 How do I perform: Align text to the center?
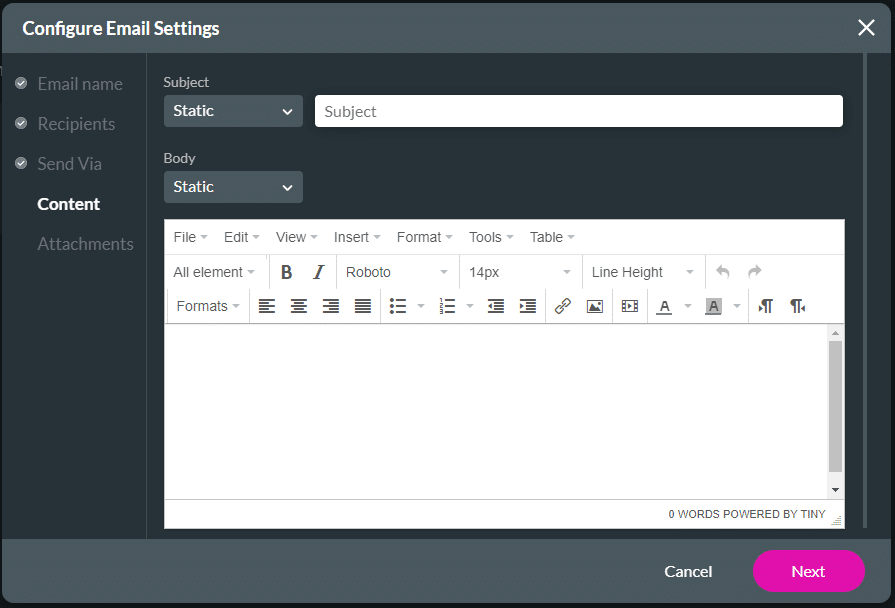pos(299,306)
